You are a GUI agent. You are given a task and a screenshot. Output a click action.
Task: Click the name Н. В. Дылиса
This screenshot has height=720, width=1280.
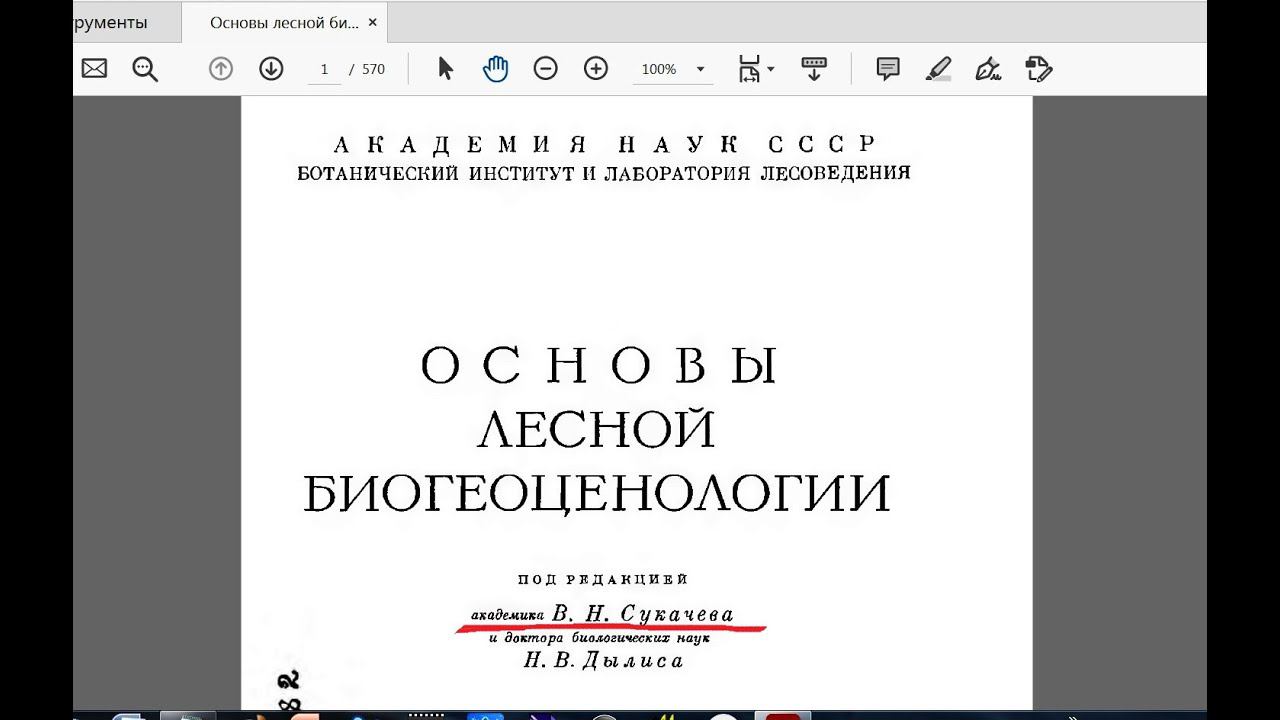(x=604, y=660)
